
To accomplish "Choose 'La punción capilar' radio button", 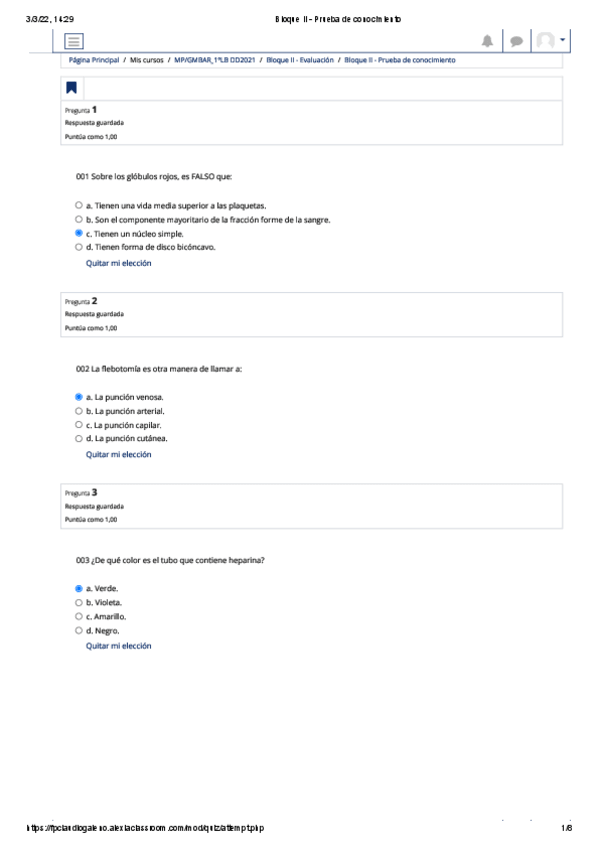I will [x=79, y=425].
